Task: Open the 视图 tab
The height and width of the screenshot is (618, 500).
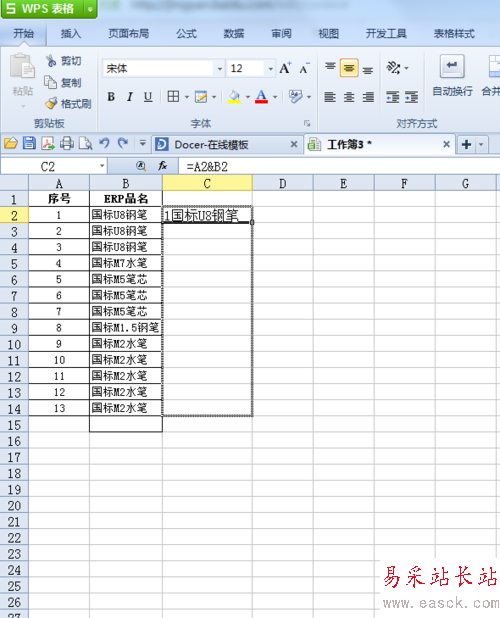Action: click(329, 34)
